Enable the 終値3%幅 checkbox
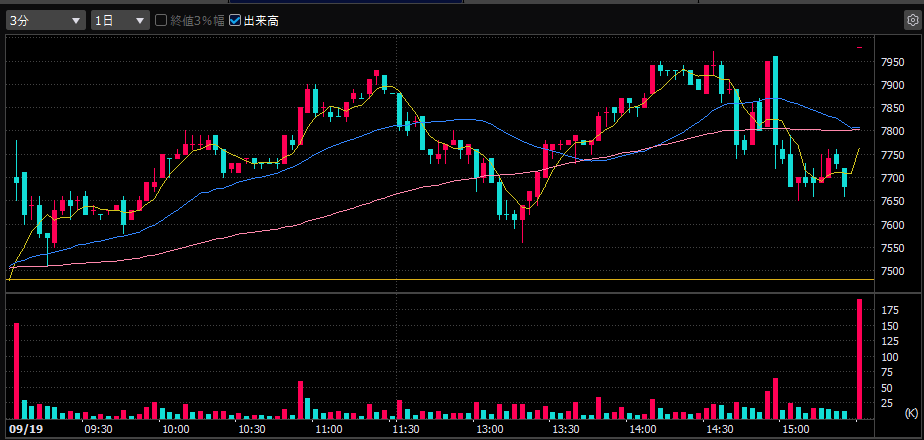Screen dimensions: 924x440 coord(161,20)
